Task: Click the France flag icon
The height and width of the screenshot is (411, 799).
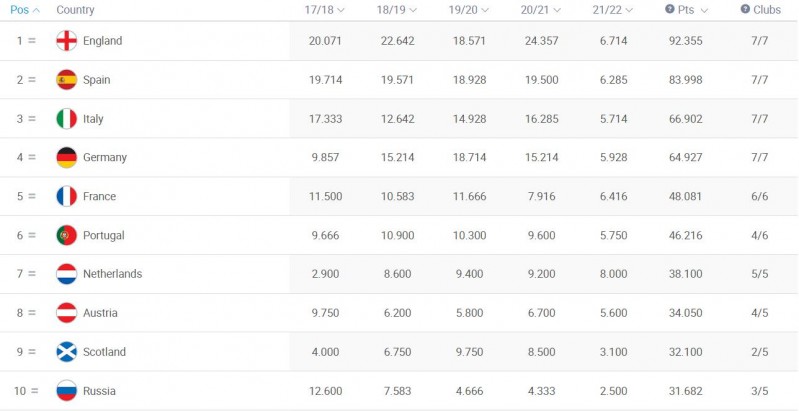Action: [x=66, y=197]
